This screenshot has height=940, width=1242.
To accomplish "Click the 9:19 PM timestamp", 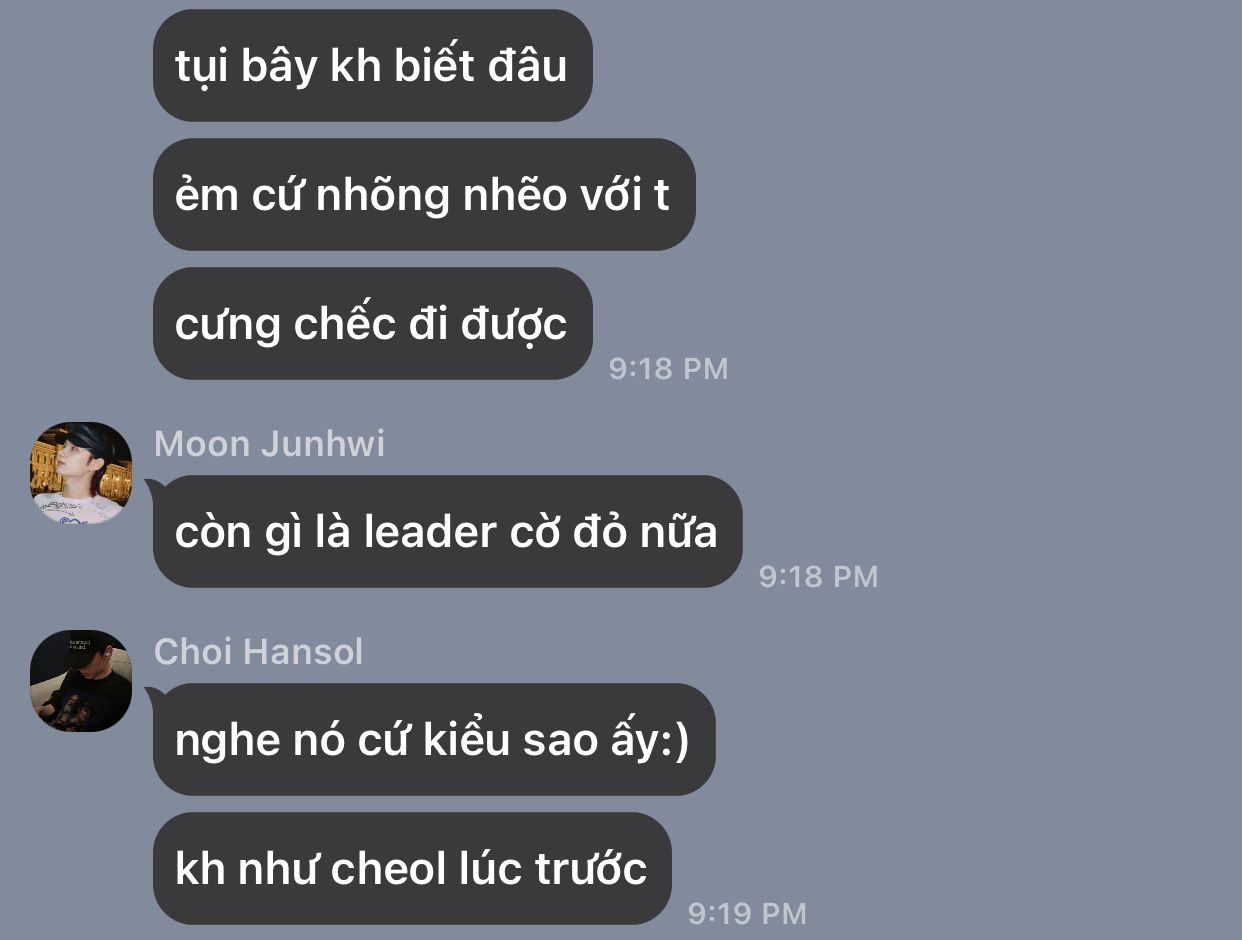I will tap(747, 913).
